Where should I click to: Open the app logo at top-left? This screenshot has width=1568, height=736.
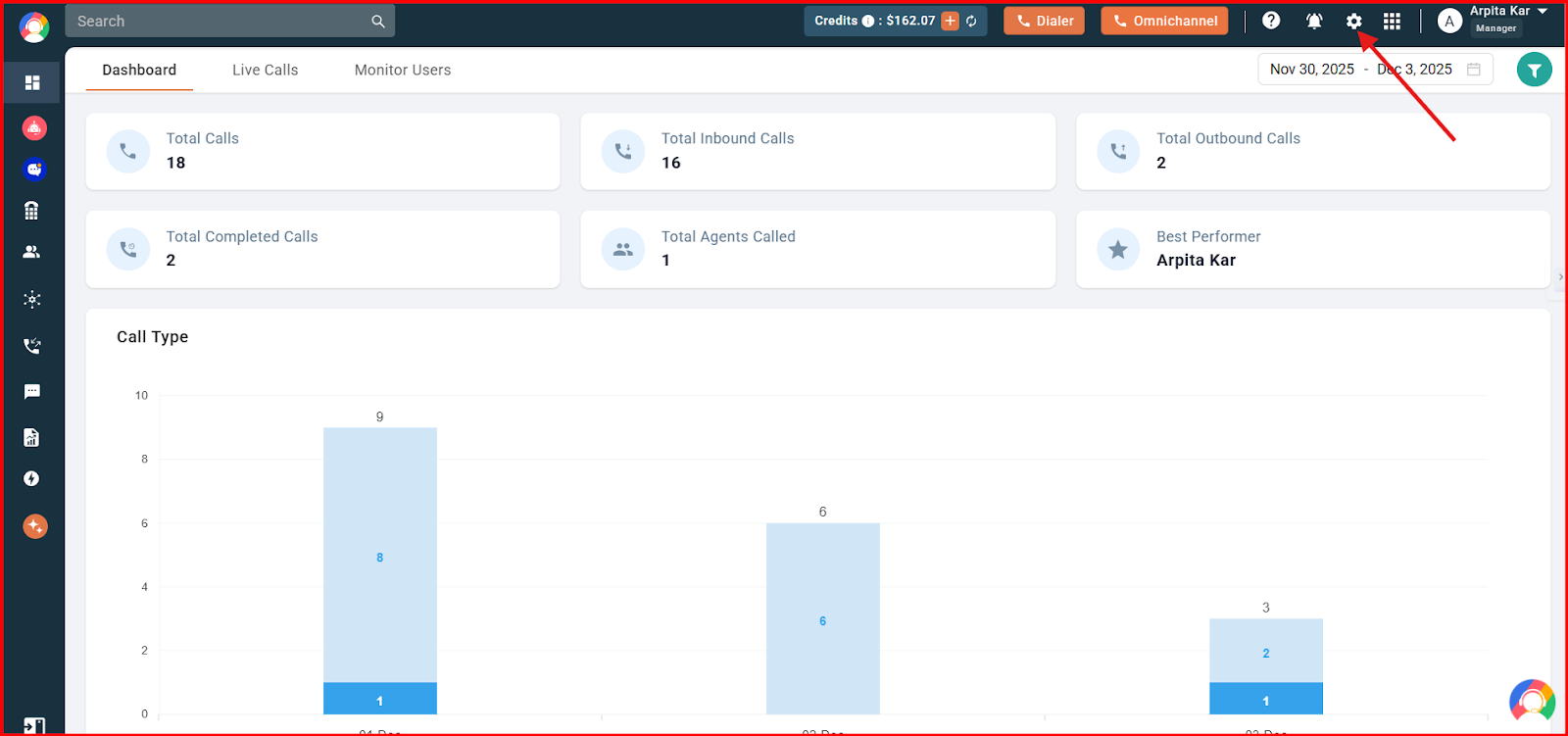click(34, 26)
